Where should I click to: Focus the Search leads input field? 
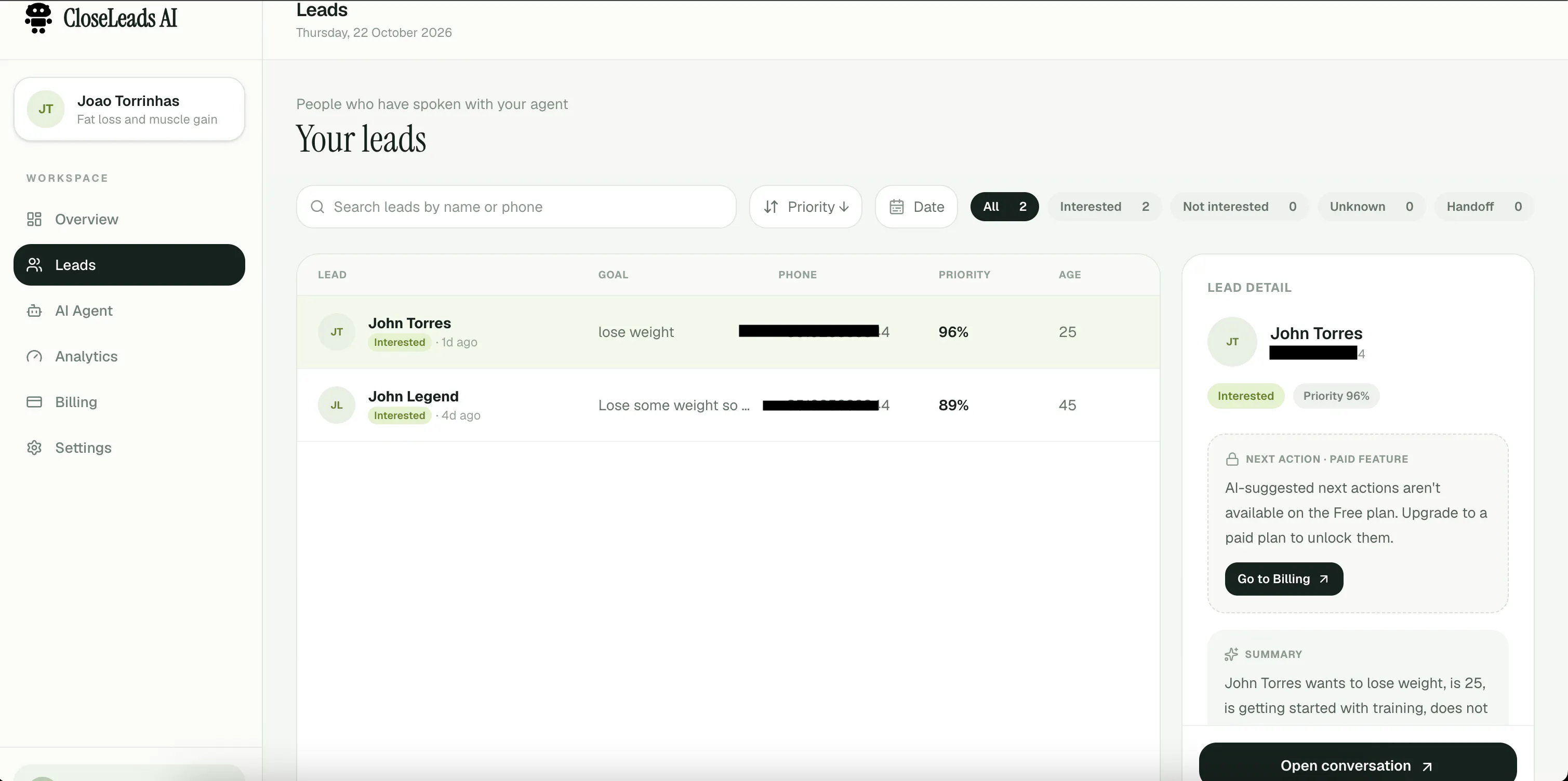[516, 207]
